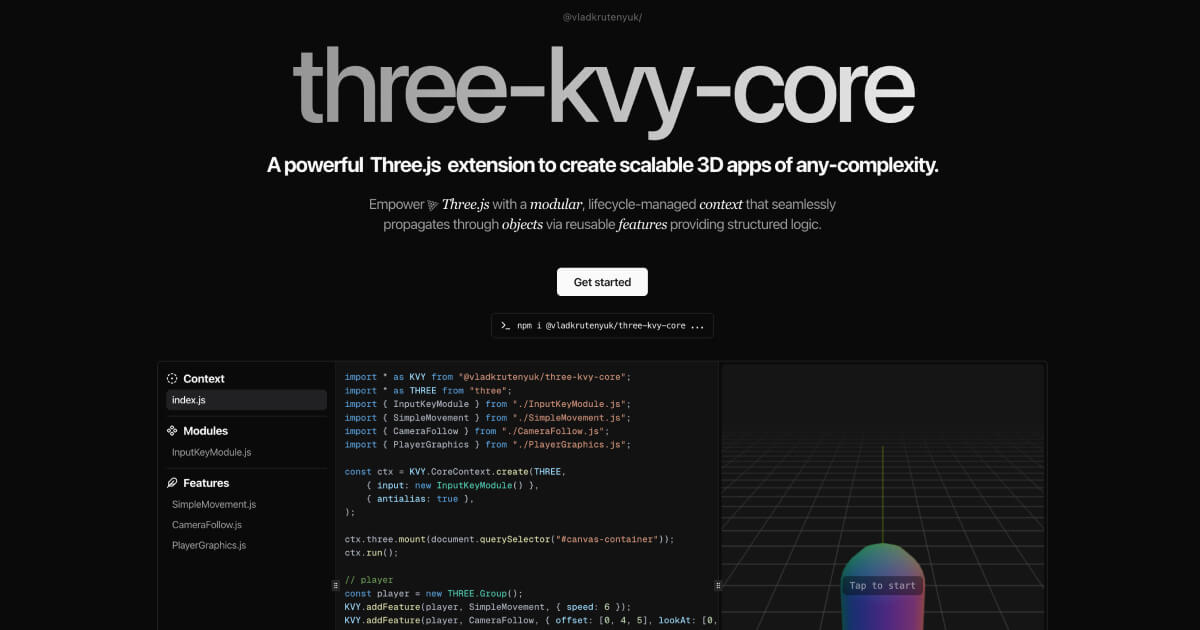Collapse the Context section
The width and height of the screenshot is (1200, 630).
(204, 378)
